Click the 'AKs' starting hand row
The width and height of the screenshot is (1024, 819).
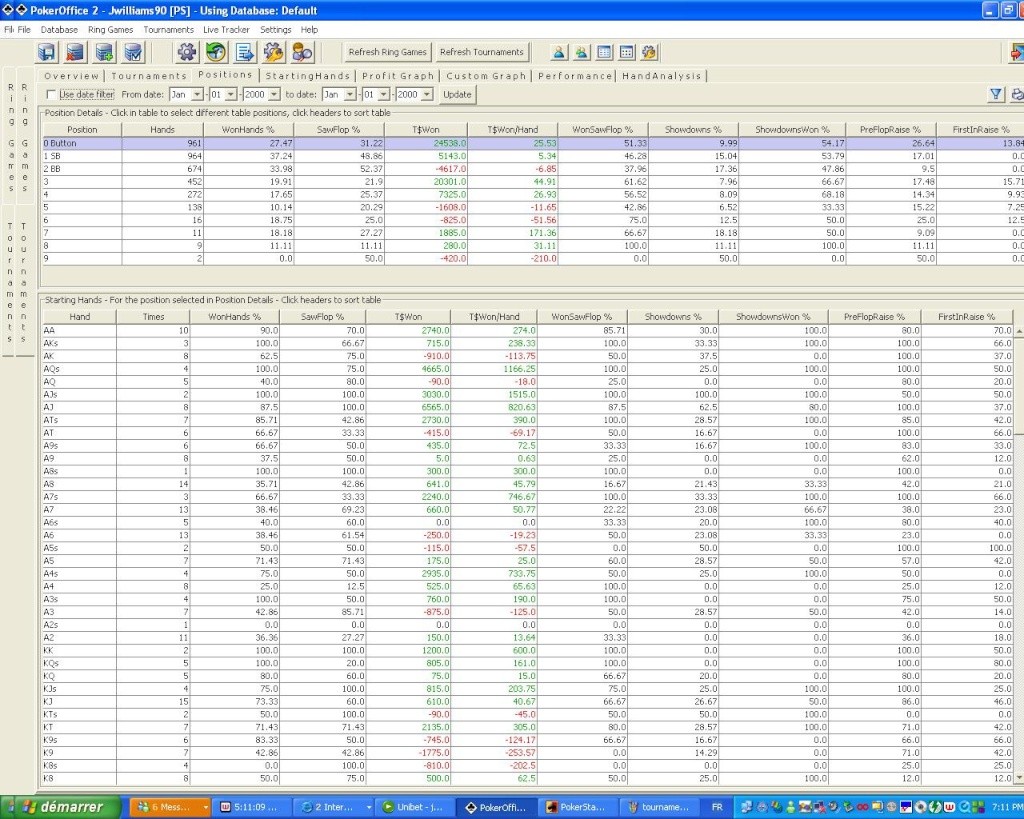click(528, 343)
